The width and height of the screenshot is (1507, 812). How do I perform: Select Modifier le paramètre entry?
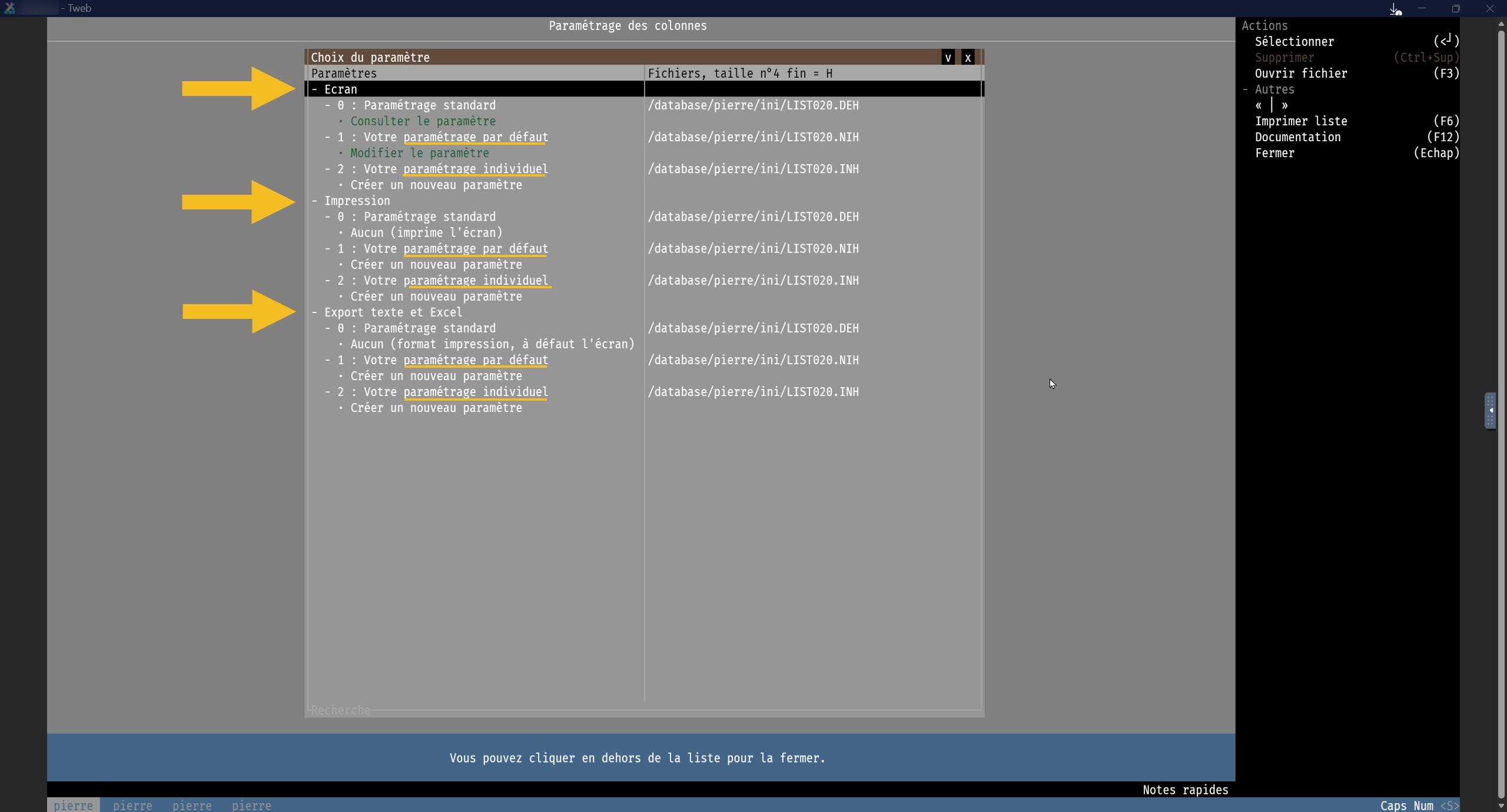(x=419, y=153)
